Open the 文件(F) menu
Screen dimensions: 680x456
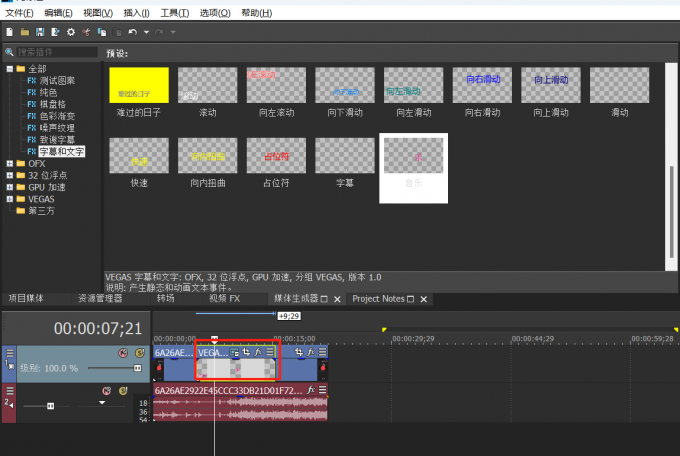coord(19,13)
